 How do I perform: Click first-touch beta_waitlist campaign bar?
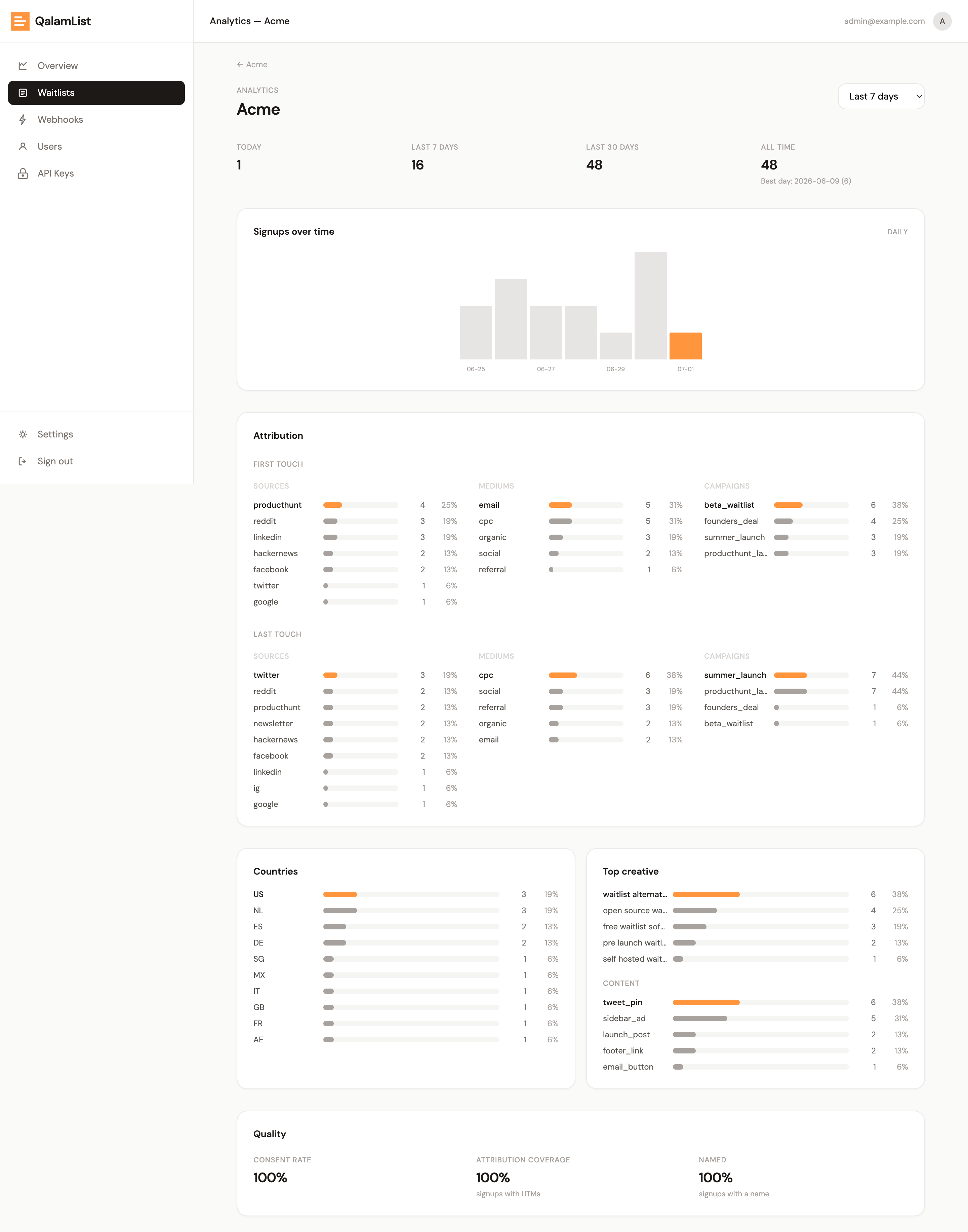(x=811, y=505)
